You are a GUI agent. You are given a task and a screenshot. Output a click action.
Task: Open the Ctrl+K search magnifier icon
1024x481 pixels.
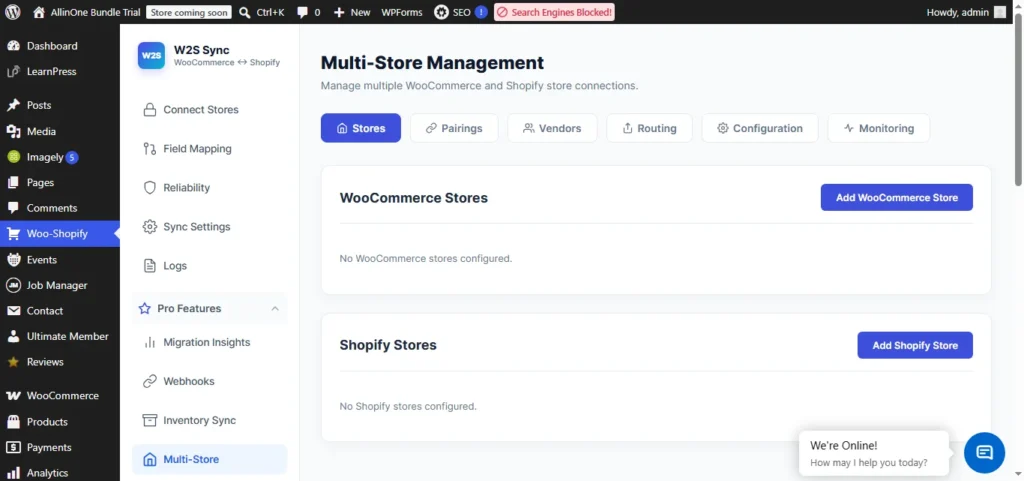coord(245,12)
